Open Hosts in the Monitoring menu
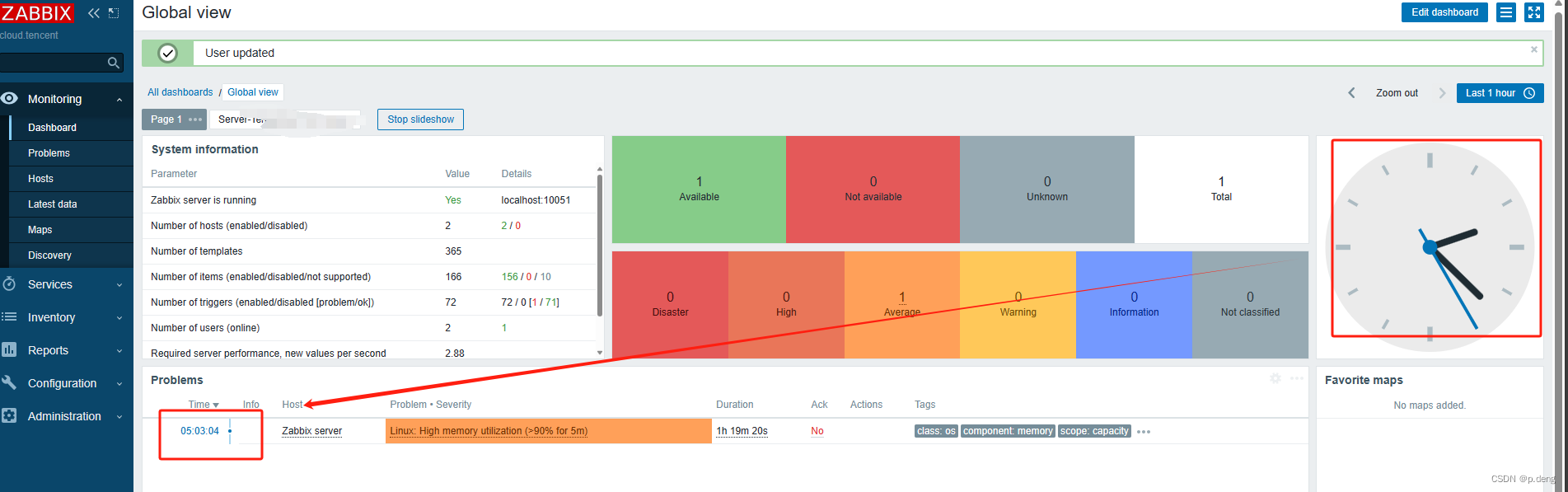 pos(40,179)
